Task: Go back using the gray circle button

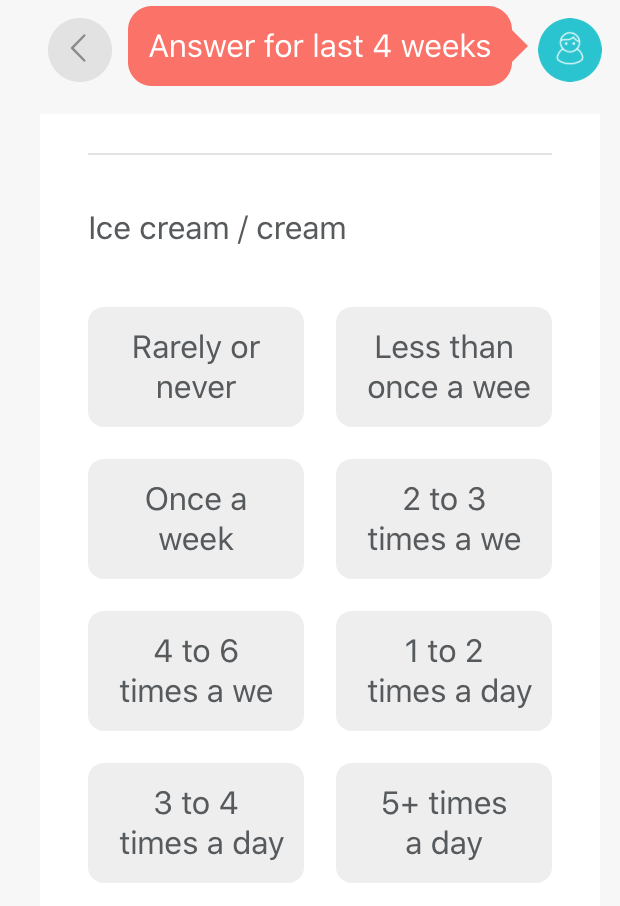Action: (80, 48)
